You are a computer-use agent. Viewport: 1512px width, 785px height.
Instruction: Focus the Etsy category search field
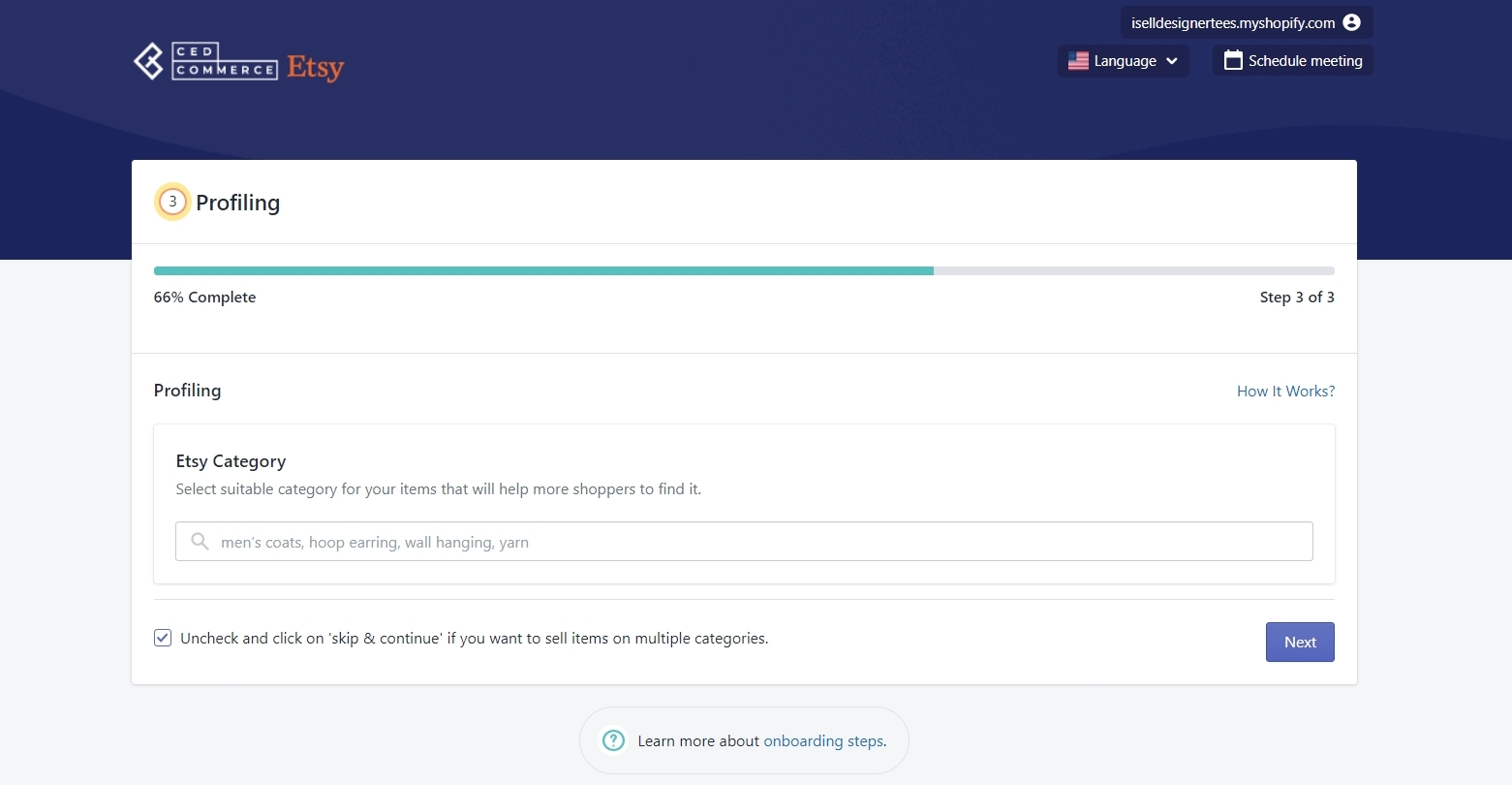(744, 542)
